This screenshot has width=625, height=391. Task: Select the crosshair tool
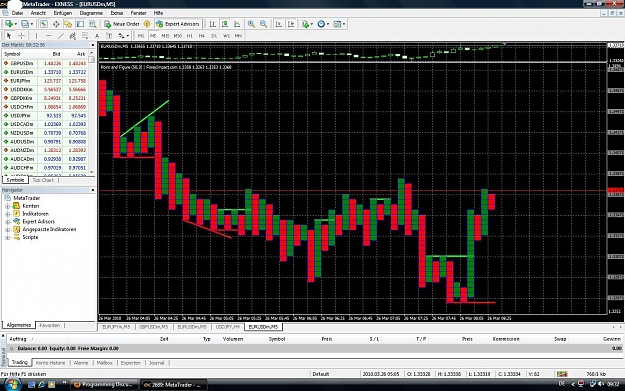click(22, 36)
